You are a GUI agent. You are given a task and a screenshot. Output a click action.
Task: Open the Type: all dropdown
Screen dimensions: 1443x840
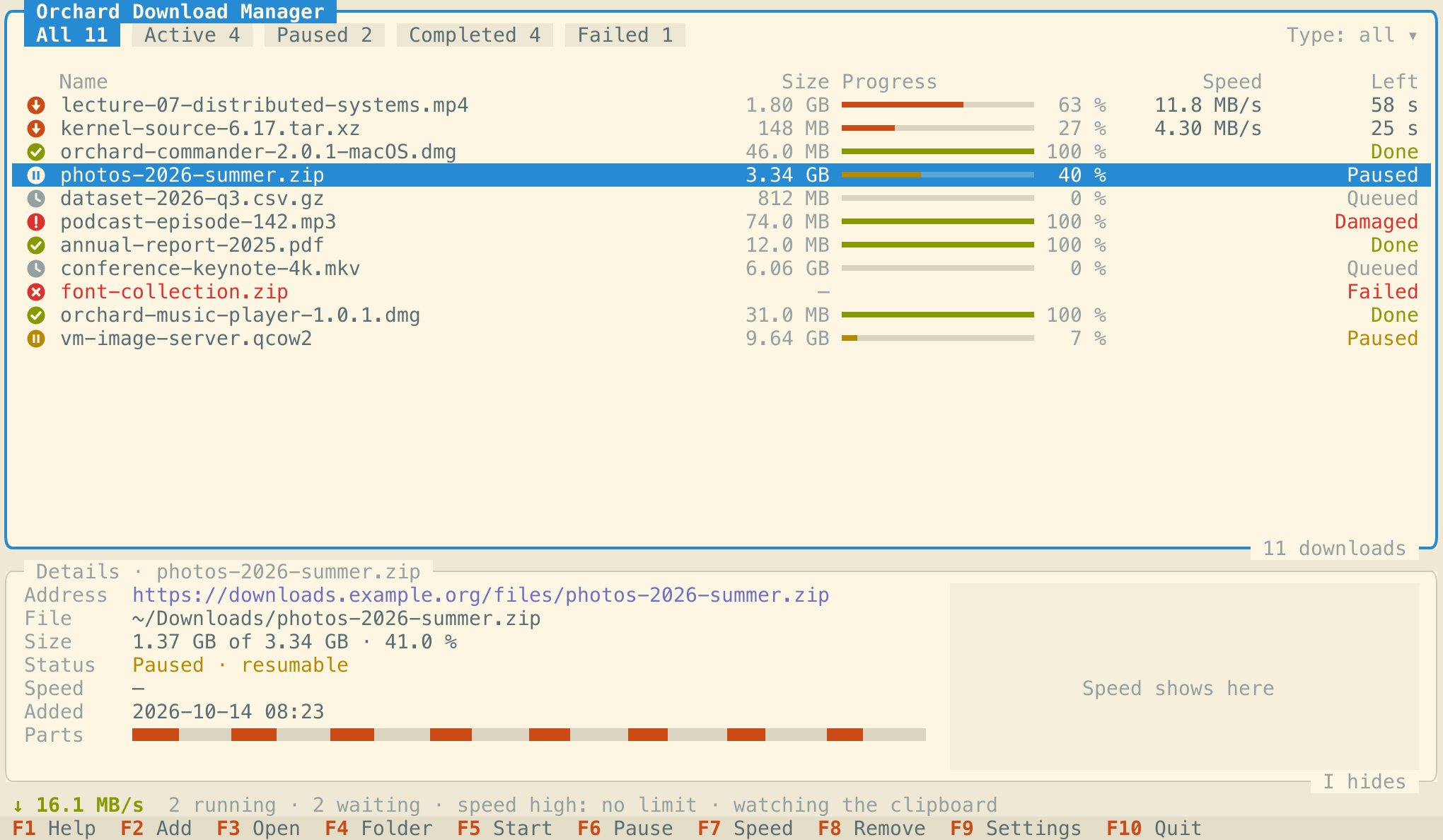(x=1352, y=35)
